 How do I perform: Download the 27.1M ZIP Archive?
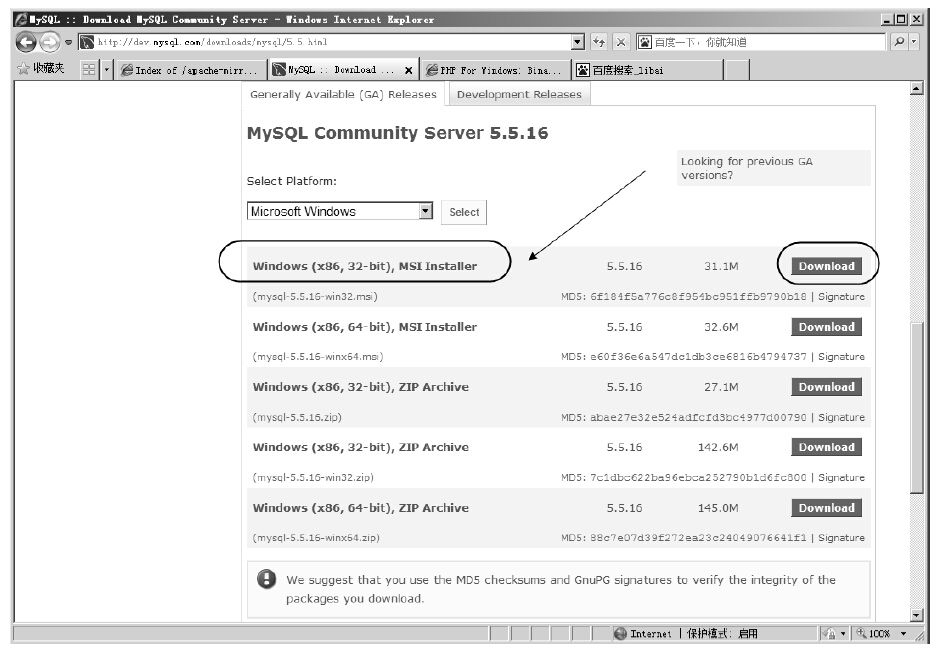coord(826,387)
